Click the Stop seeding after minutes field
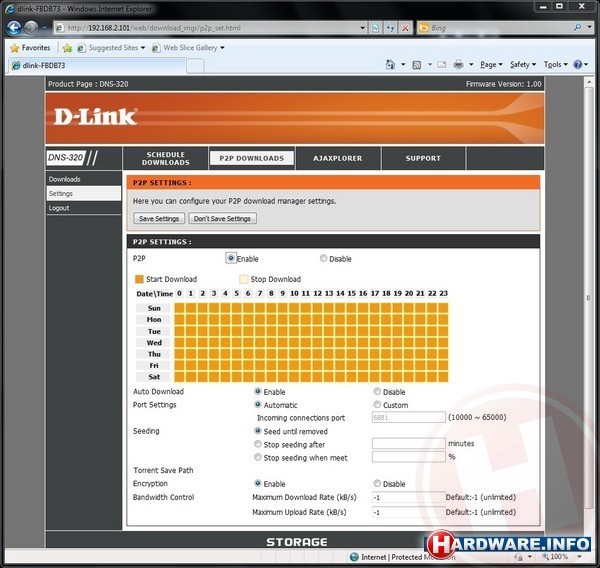The width and height of the screenshot is (600, 568). (x=408, y=443)
